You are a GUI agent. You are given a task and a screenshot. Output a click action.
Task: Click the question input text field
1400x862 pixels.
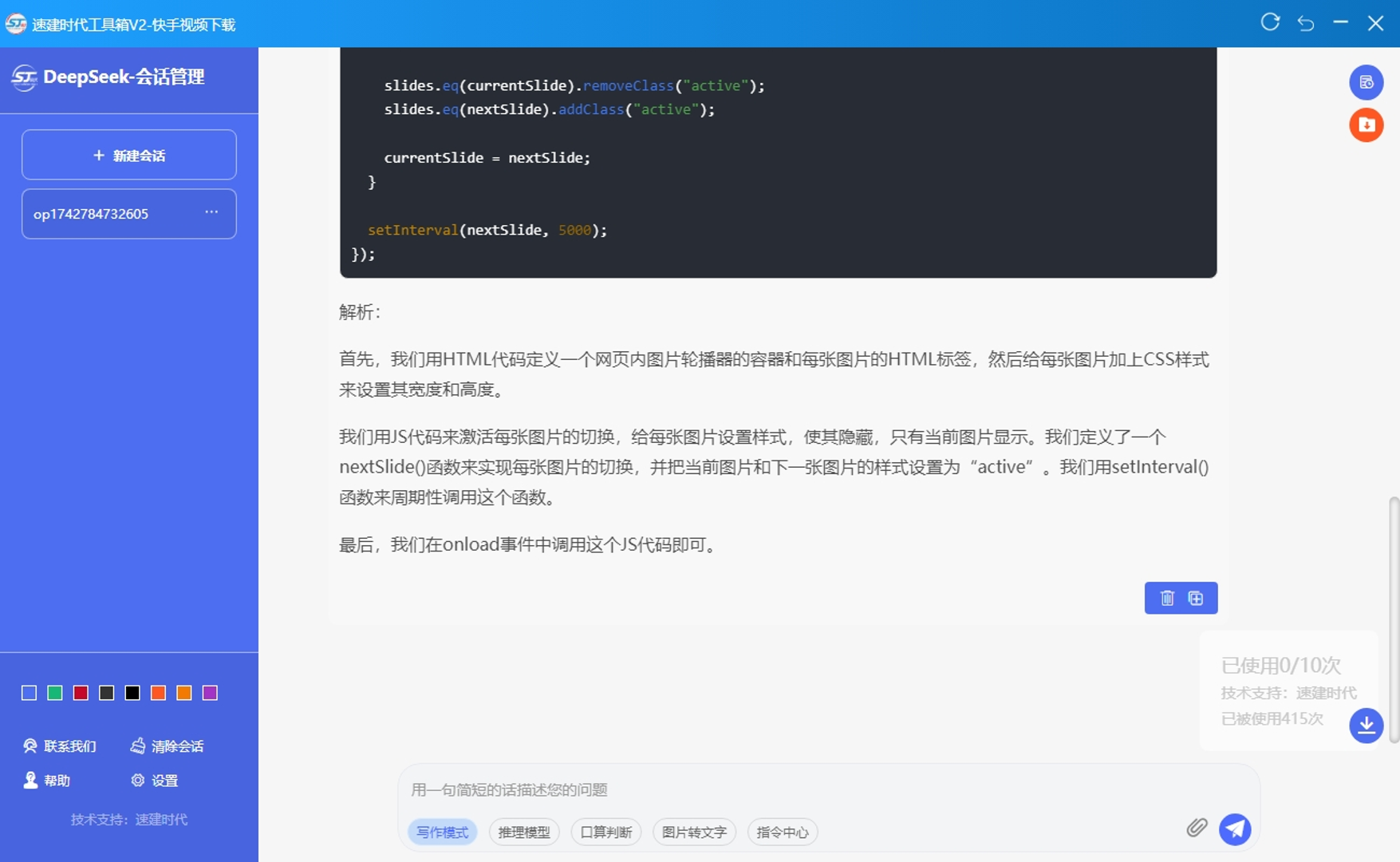tap(790, 789)
